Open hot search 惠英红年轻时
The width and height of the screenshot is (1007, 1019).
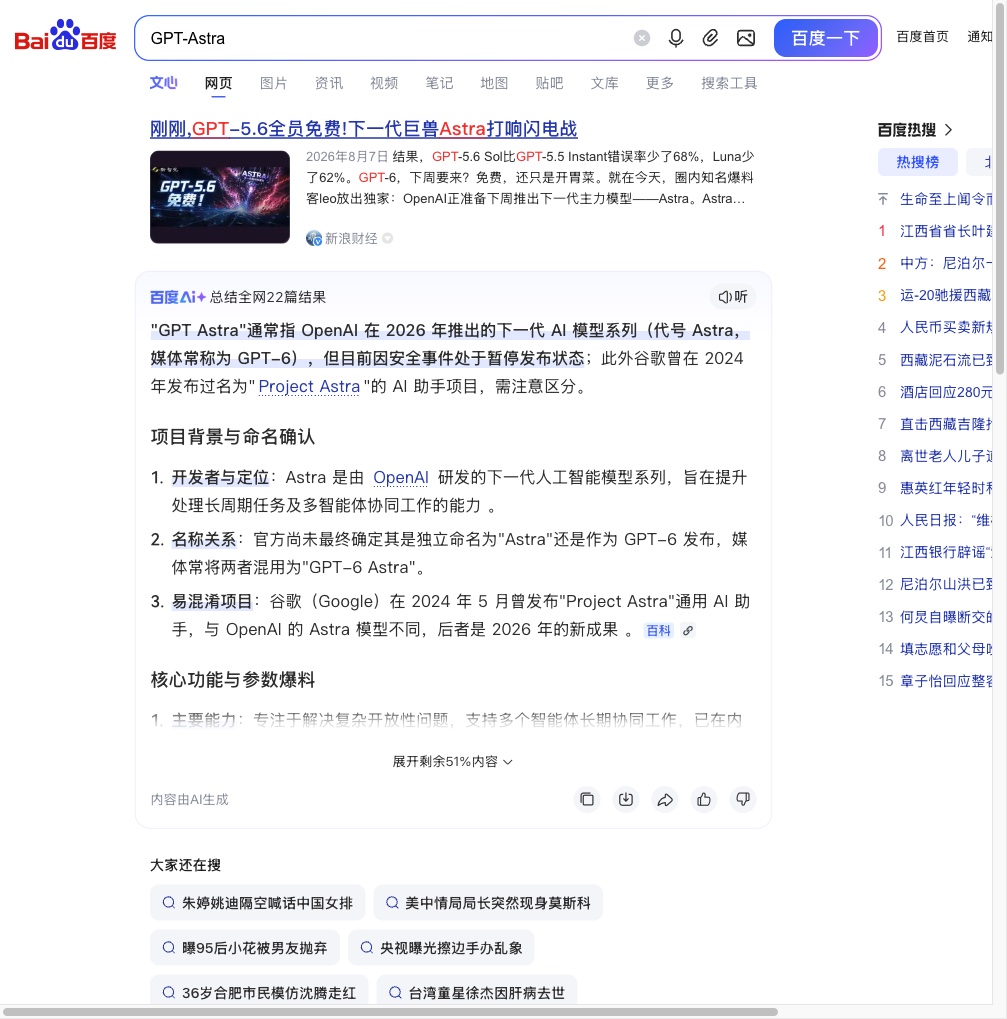(945, 488)
